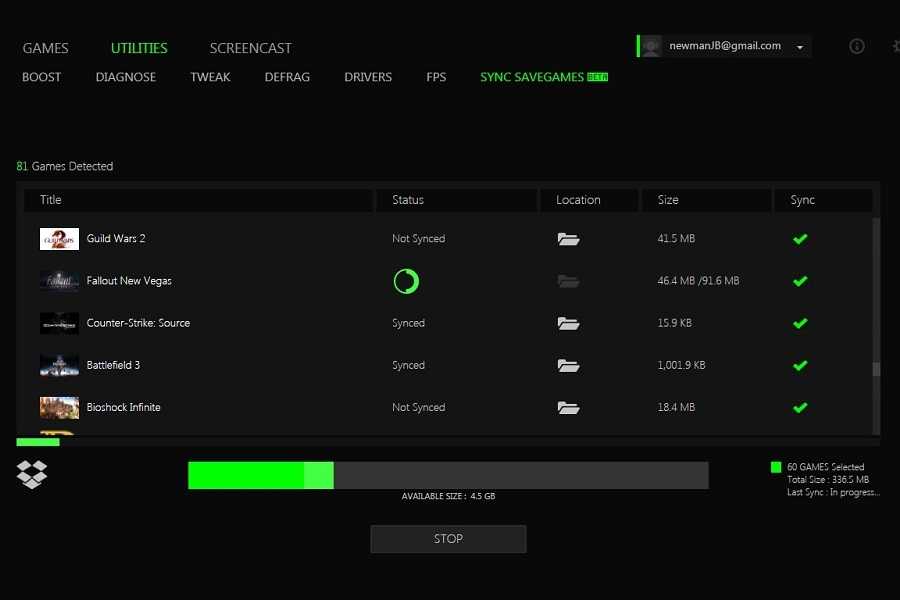This screenshot has width=900, height=600.
Task: Open Counter-Strike: Source folder icon
Action: point(568,323)
